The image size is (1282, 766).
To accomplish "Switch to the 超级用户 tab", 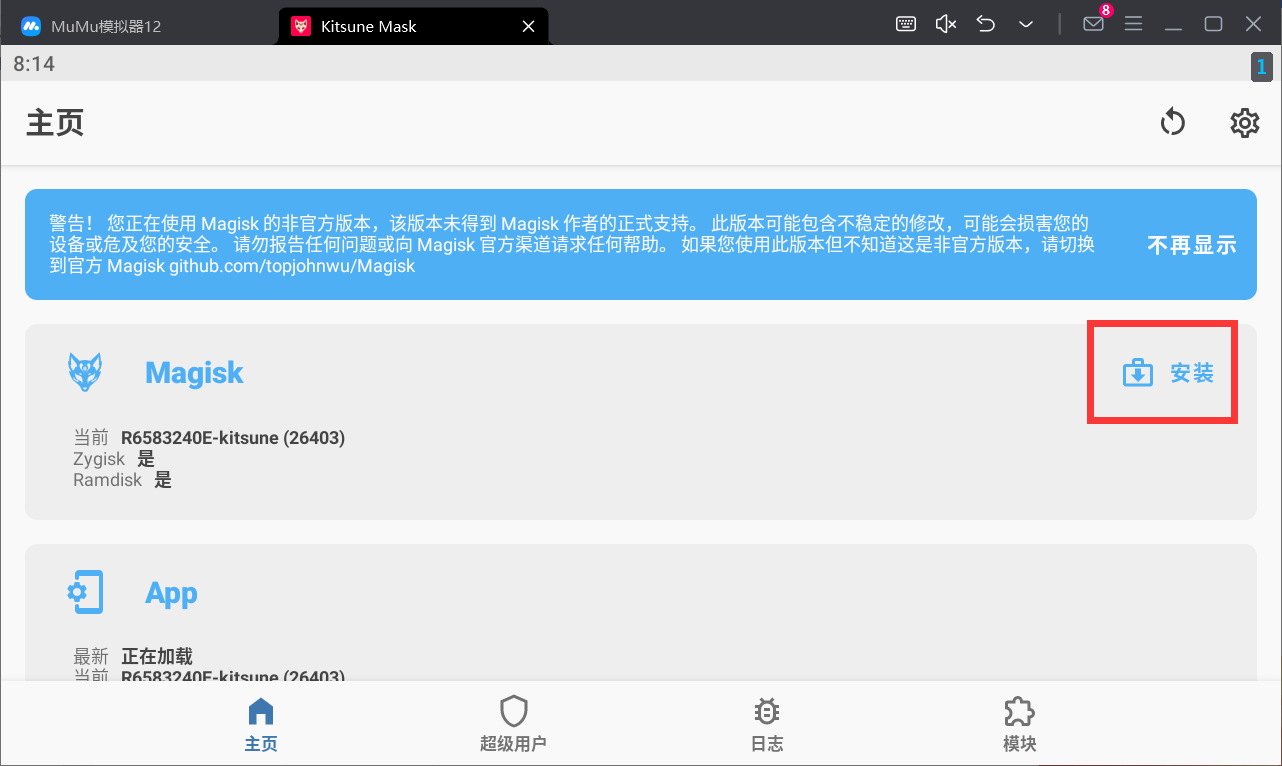I will point(513,724).
